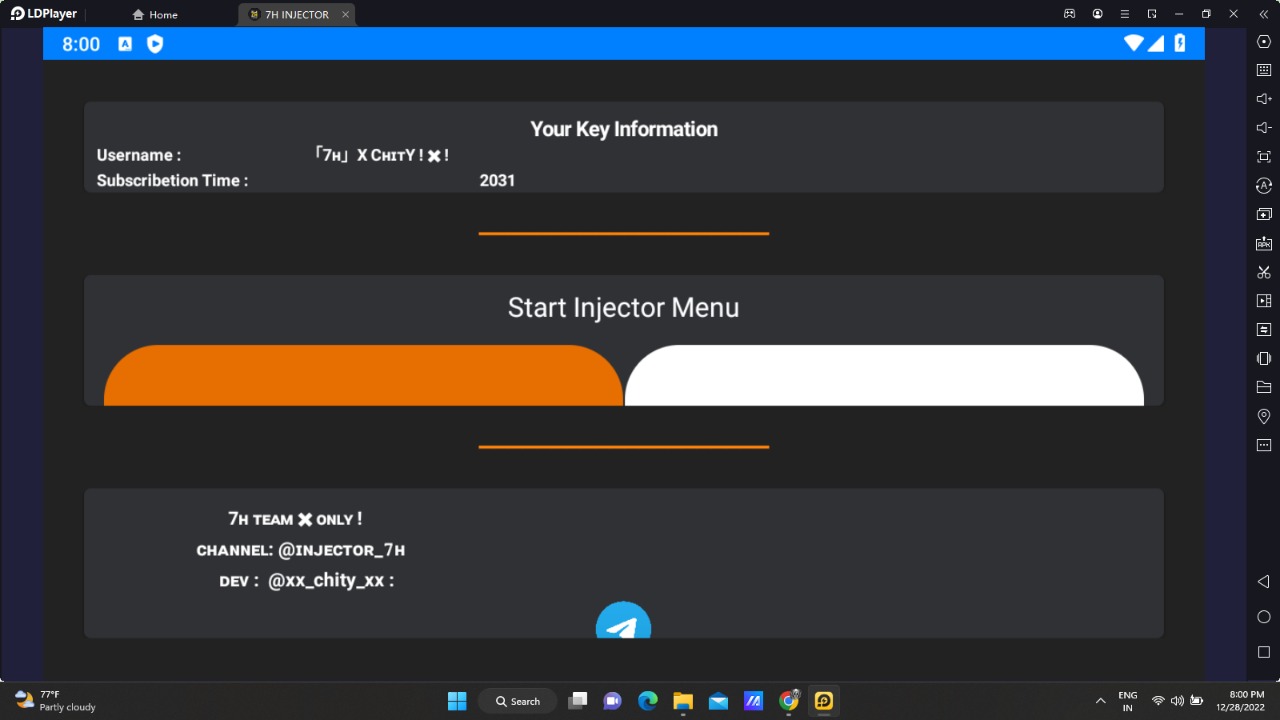Click window undock icon in title bar
Image resolution: width=1280 pixels, height=720 pixels.
tap(1152, 14)
